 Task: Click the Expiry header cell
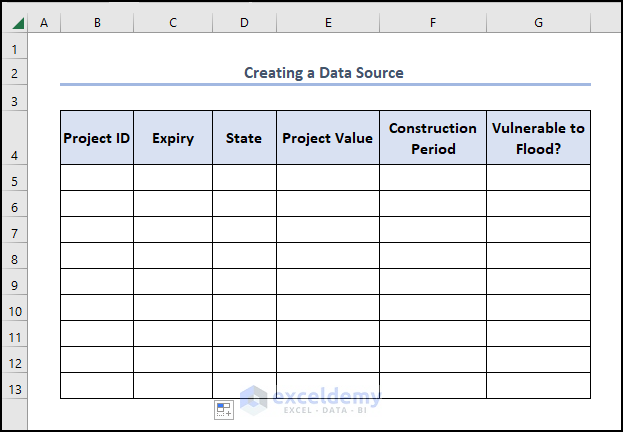[173, 138]
